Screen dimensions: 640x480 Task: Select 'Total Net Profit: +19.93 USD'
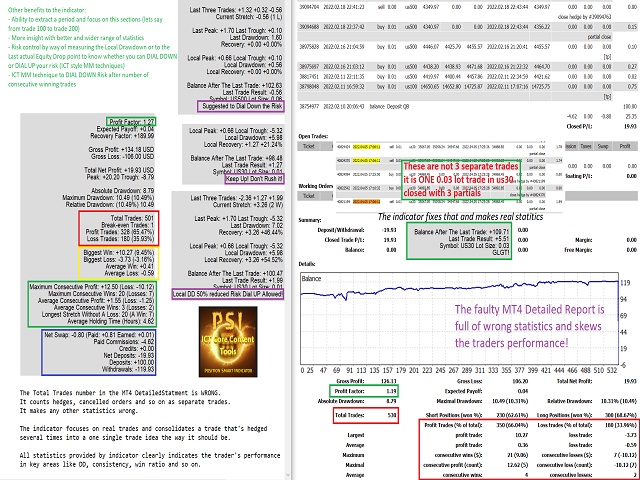pos(119,170)
